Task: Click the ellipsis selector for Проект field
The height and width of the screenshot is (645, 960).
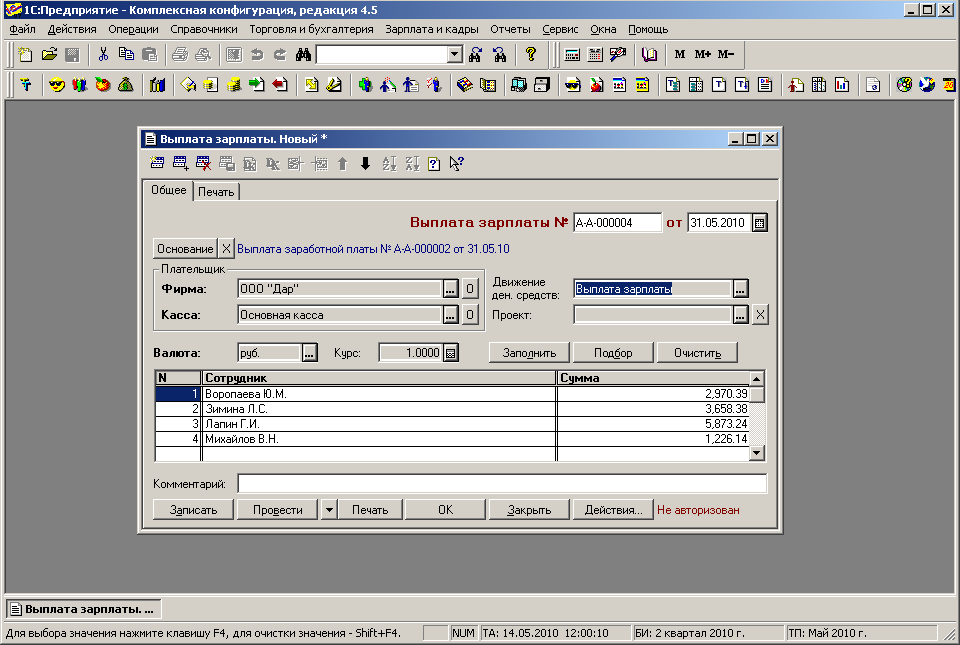Action: 740,315
